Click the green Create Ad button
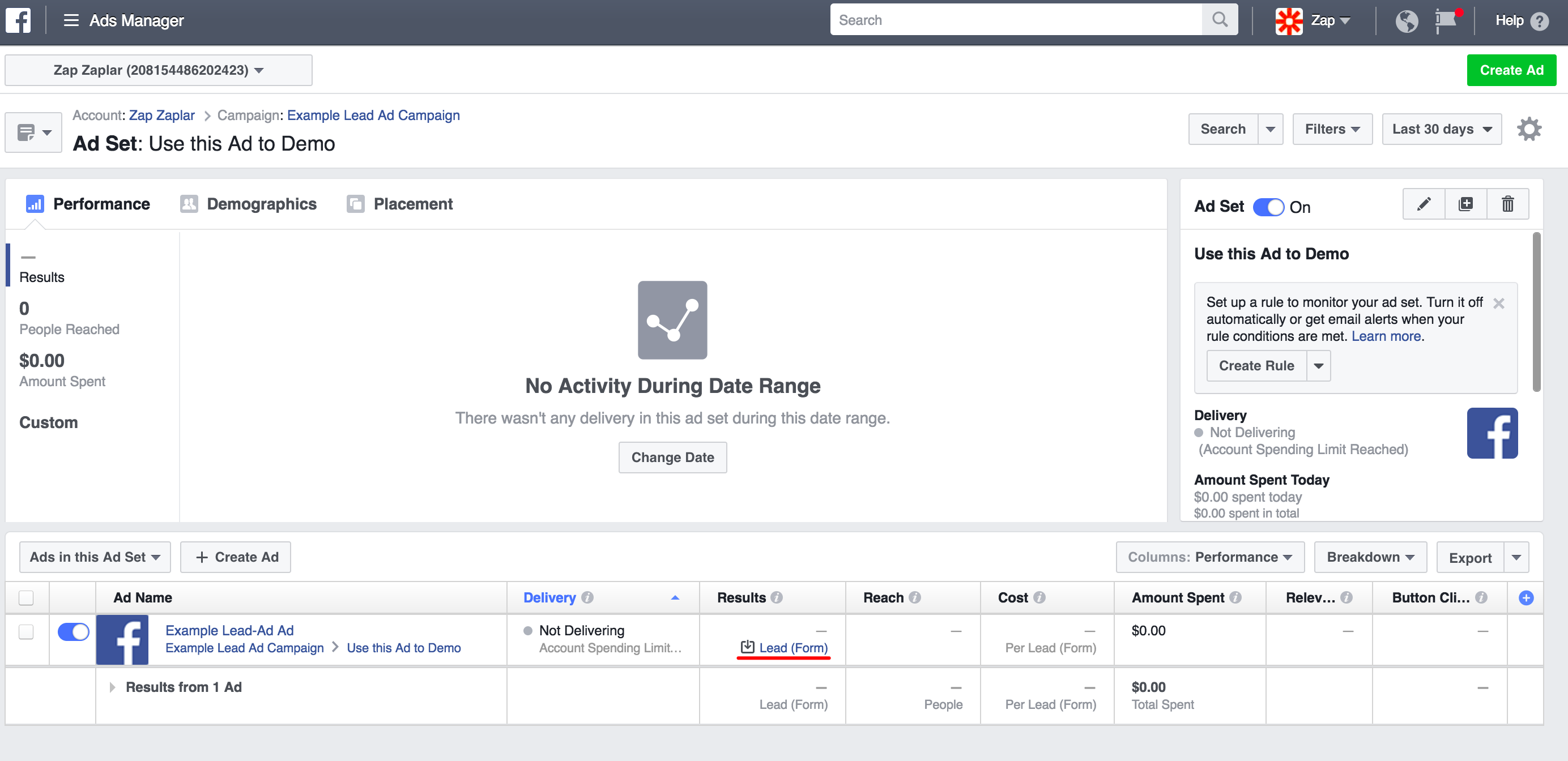The image size is (1568, 761). click(x=1511, y=70)
